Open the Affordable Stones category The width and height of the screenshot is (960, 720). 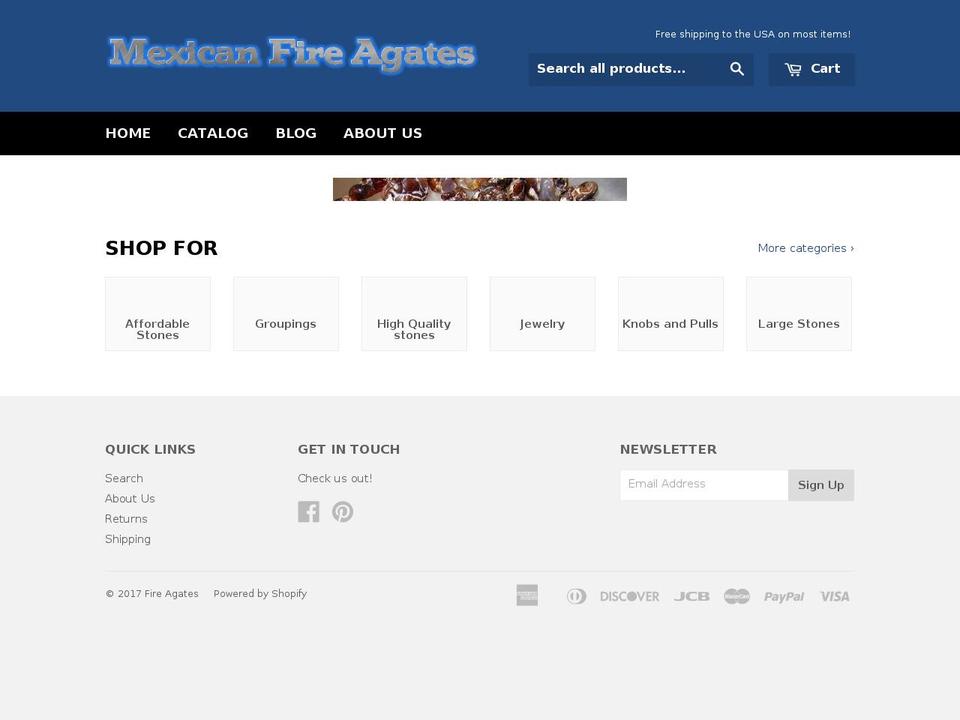click(157, 314)
